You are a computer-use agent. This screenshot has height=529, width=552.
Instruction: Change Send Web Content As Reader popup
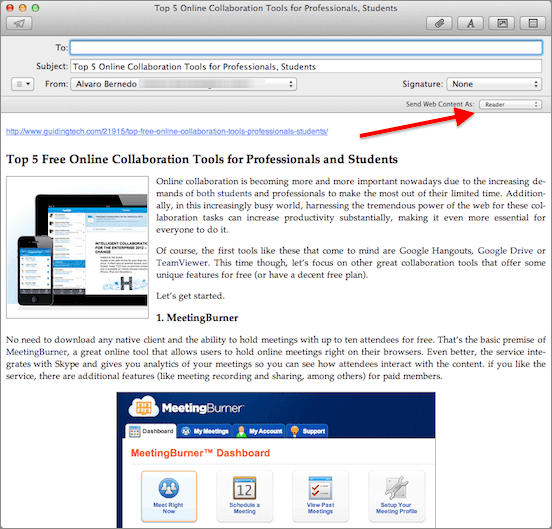click(510, 105)
